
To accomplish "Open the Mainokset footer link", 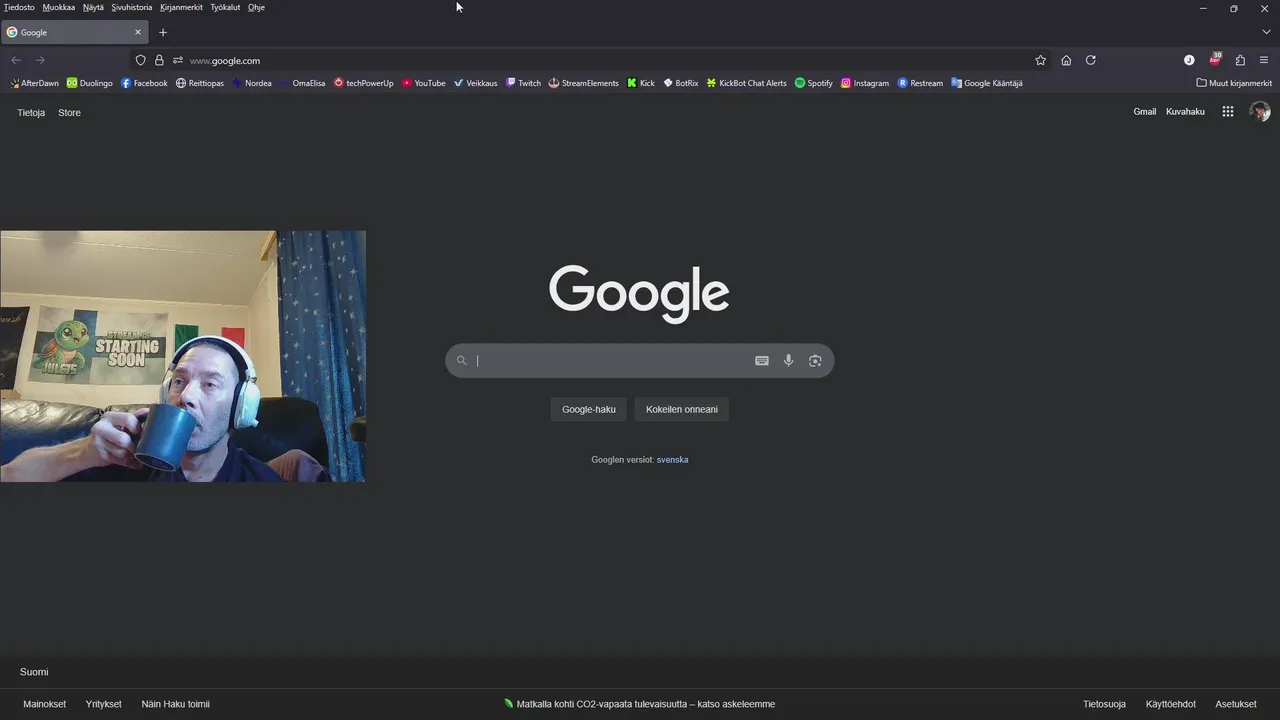I will click(x=44, y=704).
